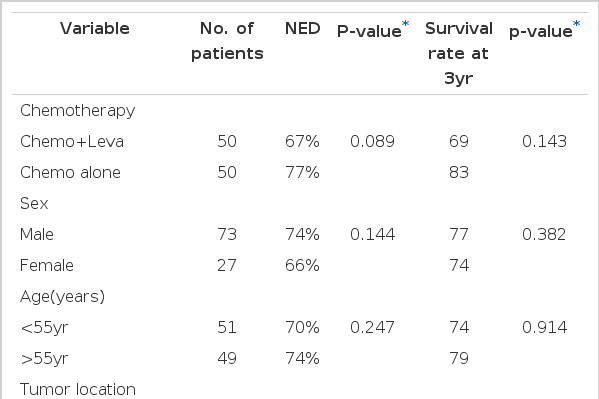Click the Female row label
The height and width of the screenshot is (399, 599).
click(x=47, y=266)
